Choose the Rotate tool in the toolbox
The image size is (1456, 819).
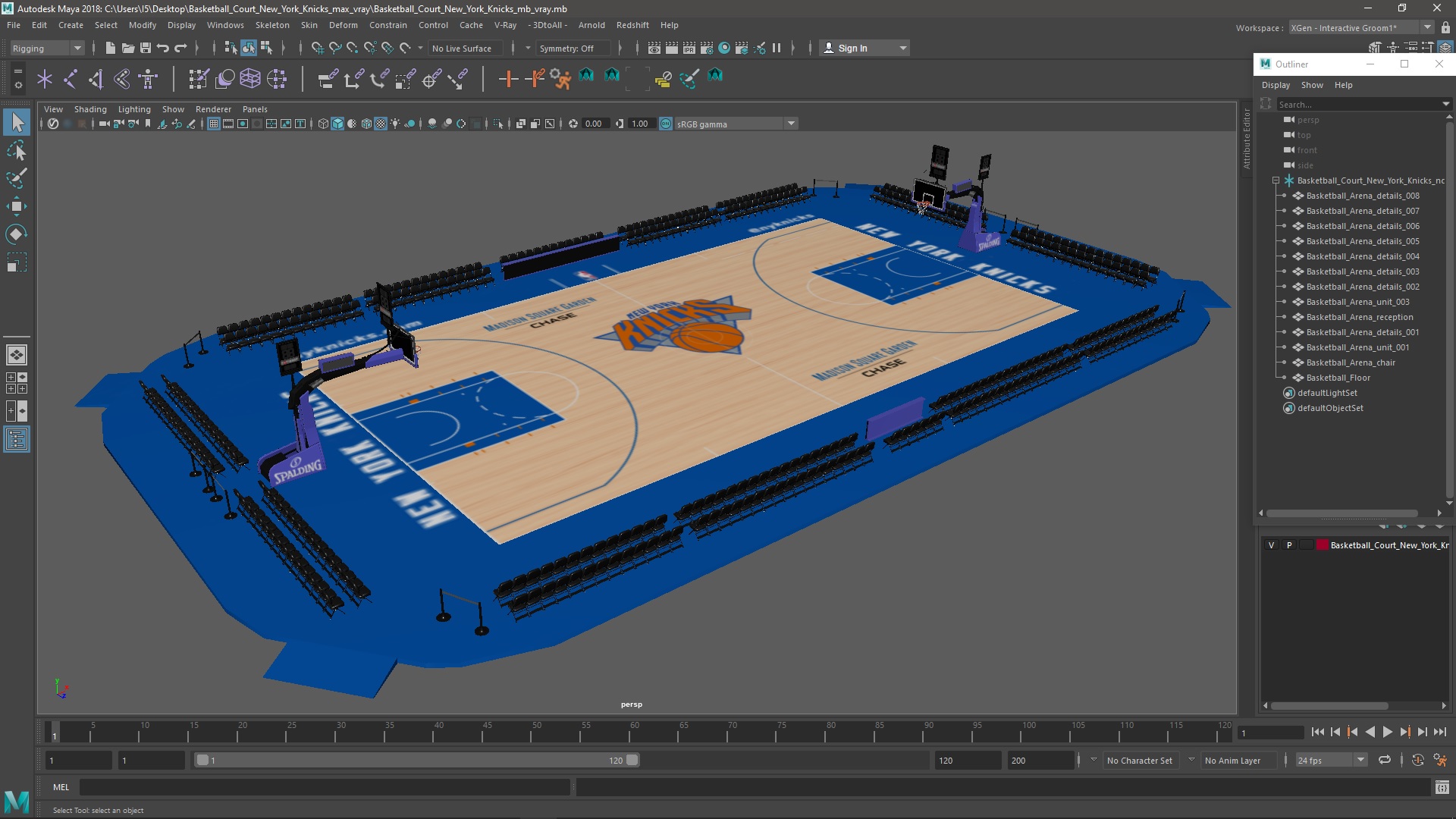(17, 234)
